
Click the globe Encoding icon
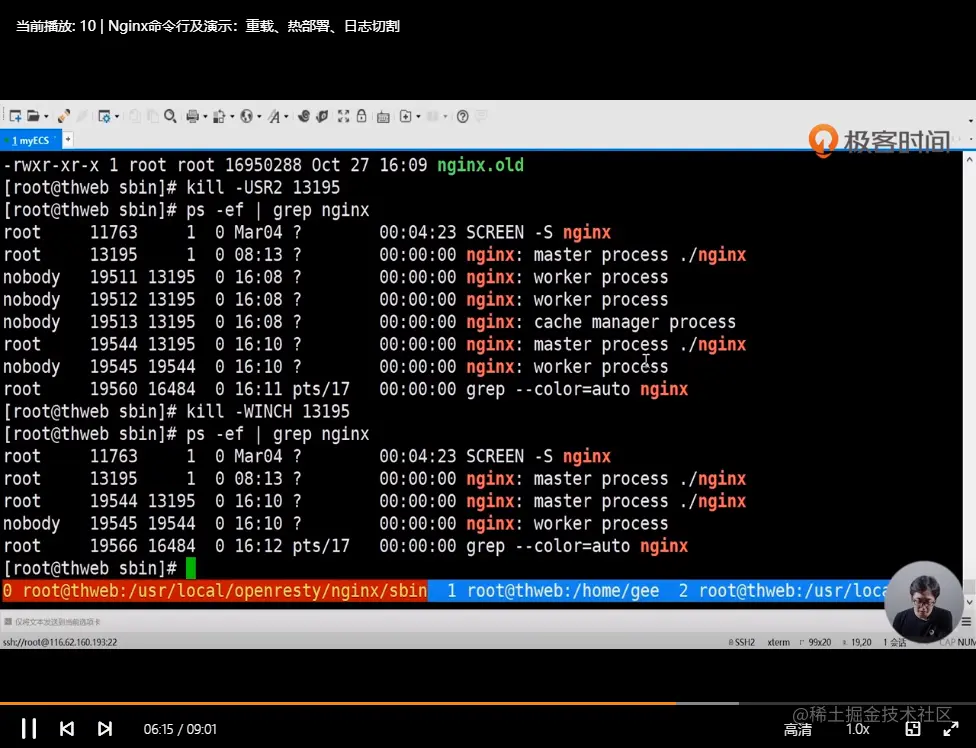click(x=246, y=116)
